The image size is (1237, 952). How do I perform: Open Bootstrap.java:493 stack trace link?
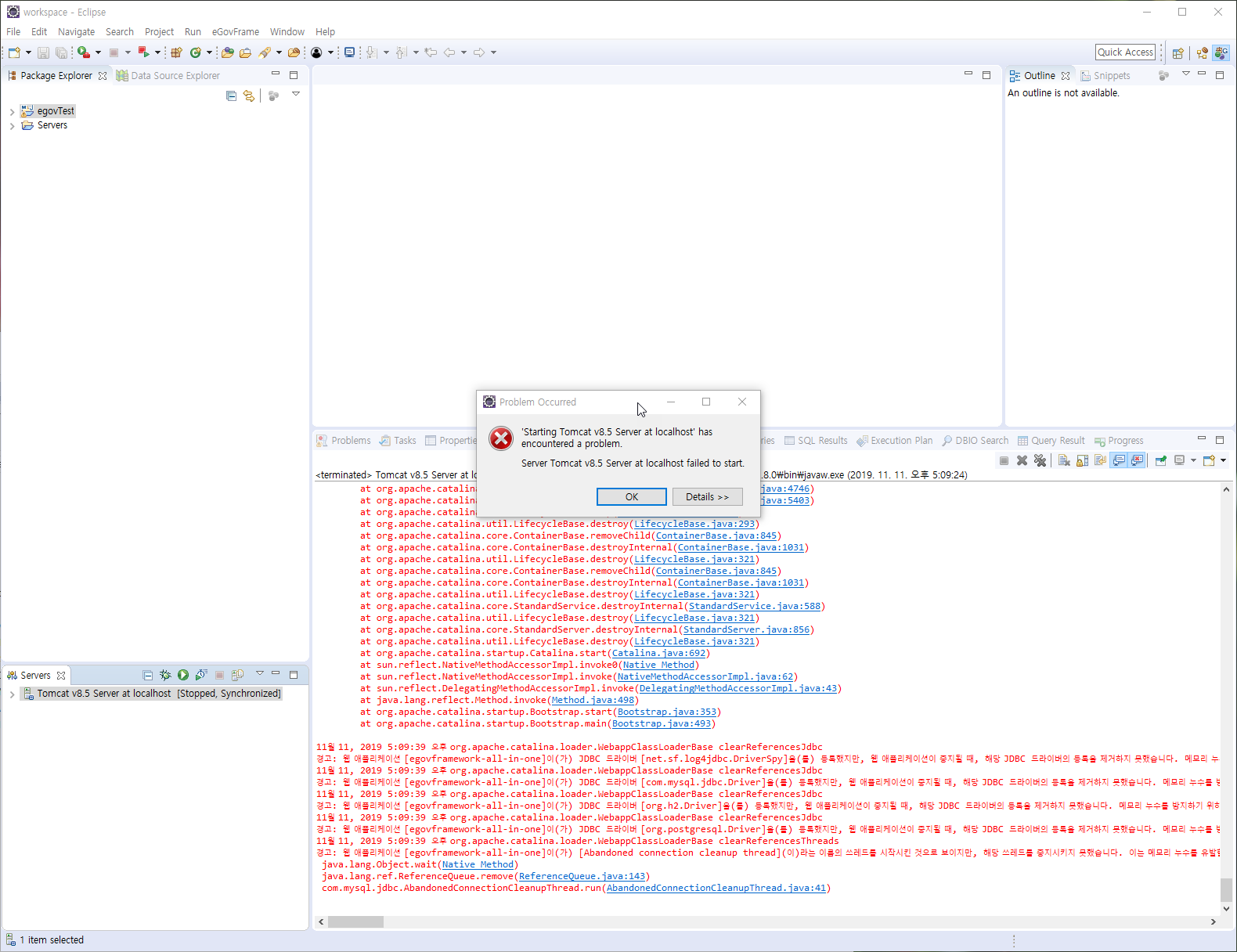point(662,724)
